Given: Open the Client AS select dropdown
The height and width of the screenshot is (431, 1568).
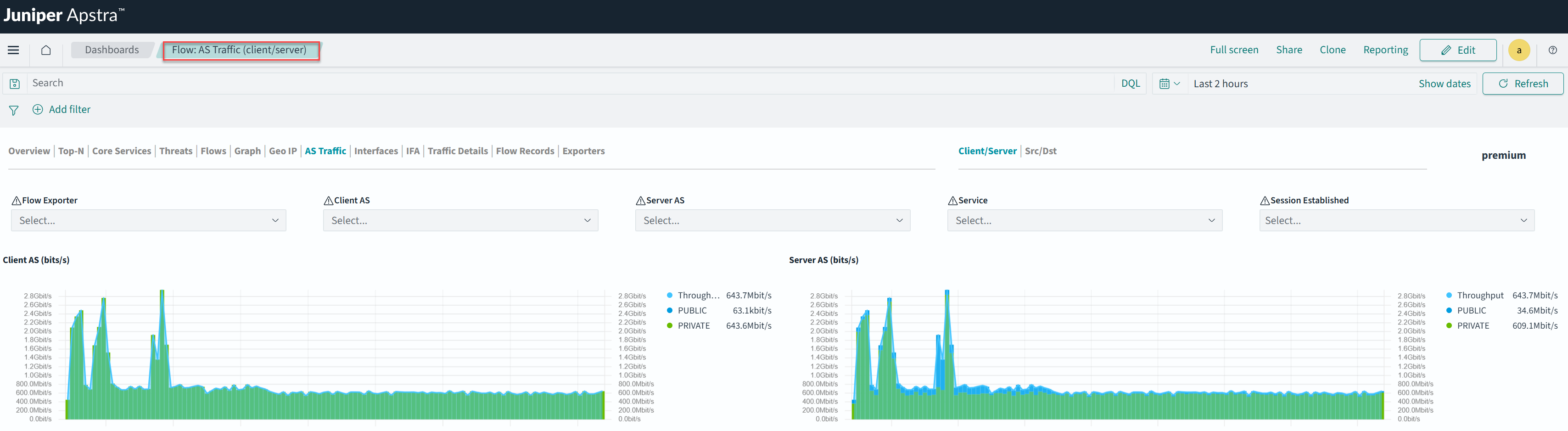Looking at the screenshot, I should pyautogui.click(x=460, y=220).
